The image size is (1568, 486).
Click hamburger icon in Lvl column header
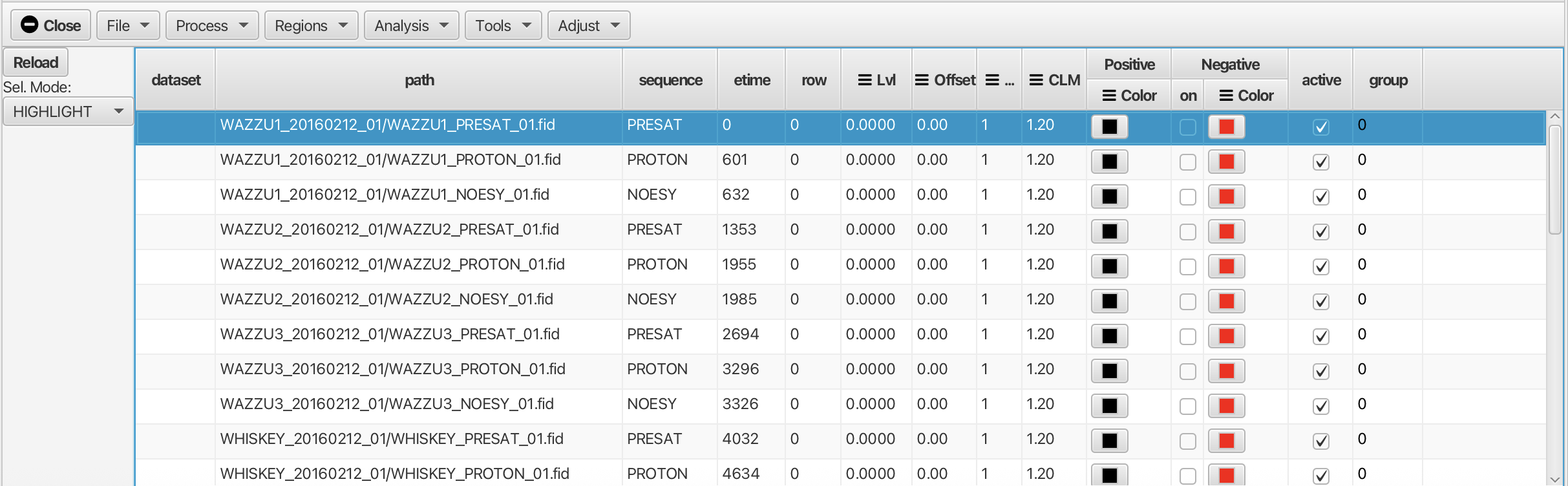pyautogui.click(x=864, y=80)
